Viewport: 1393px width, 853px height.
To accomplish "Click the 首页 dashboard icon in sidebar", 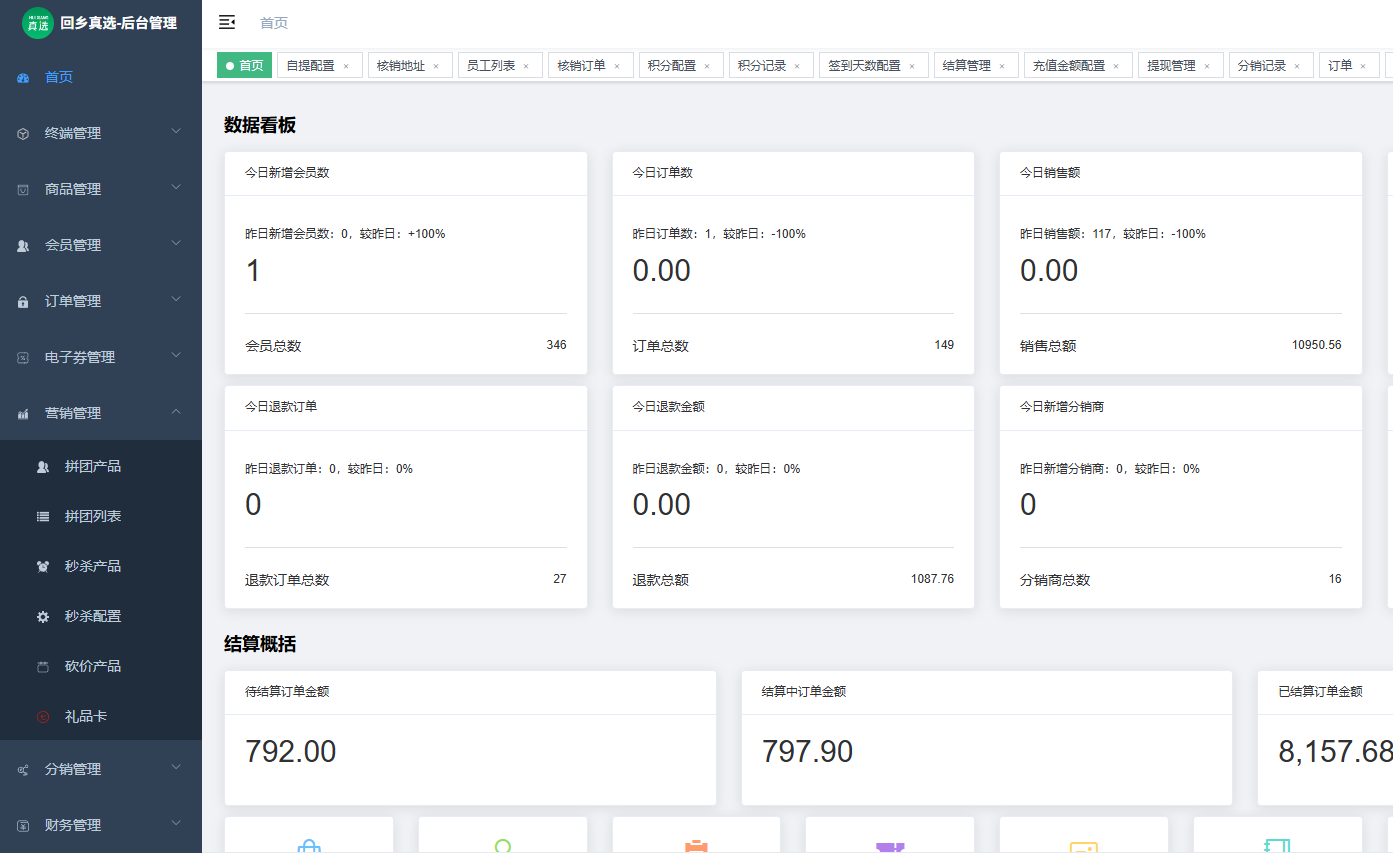I will point(23,77).
